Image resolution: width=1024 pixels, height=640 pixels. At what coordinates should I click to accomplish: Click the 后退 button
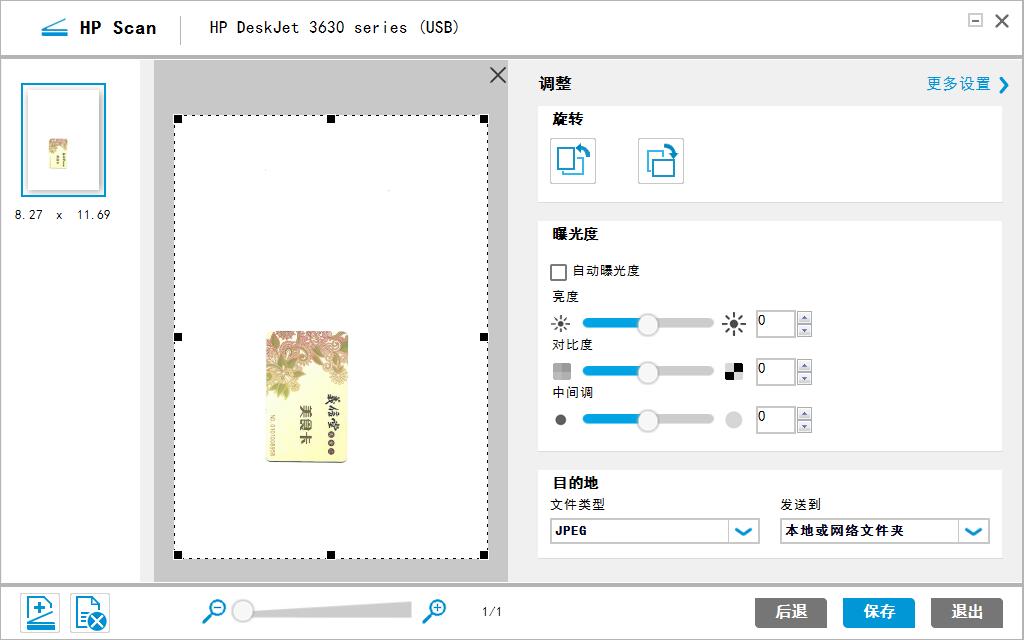coord(791,612)
